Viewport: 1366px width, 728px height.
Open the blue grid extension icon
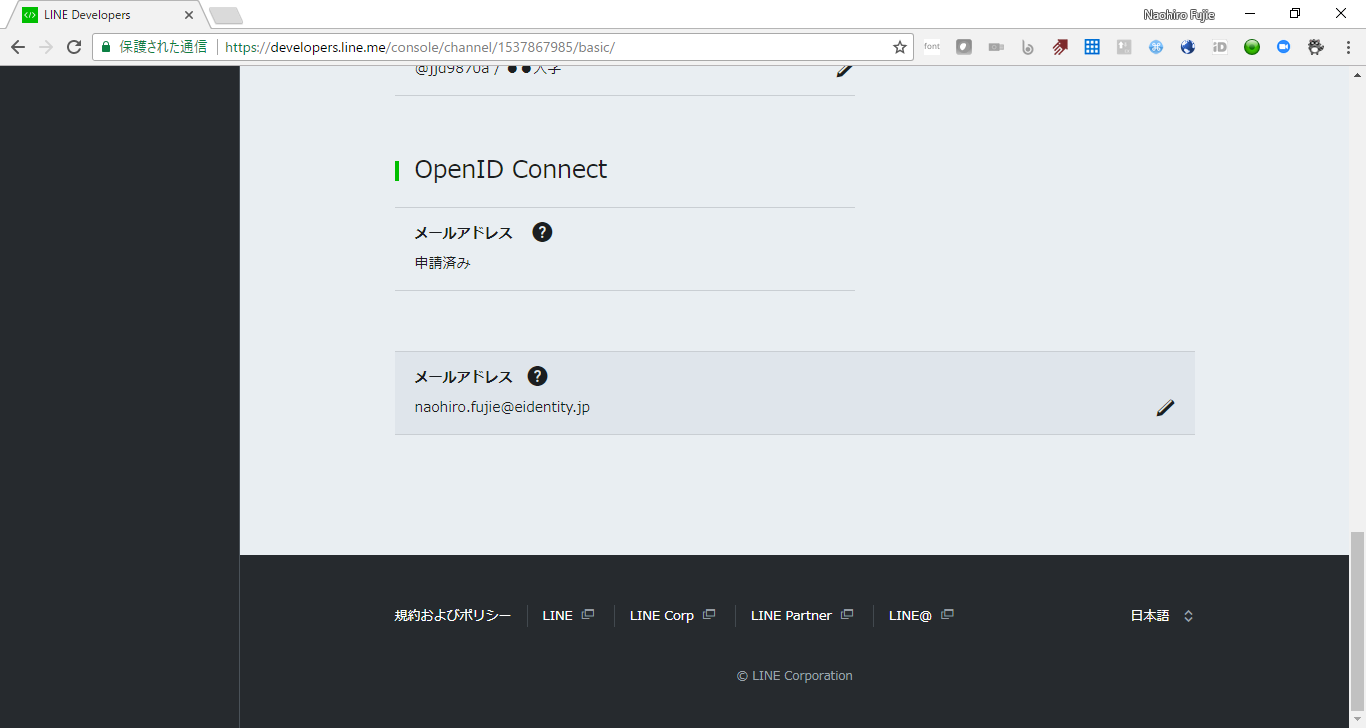1092,47
